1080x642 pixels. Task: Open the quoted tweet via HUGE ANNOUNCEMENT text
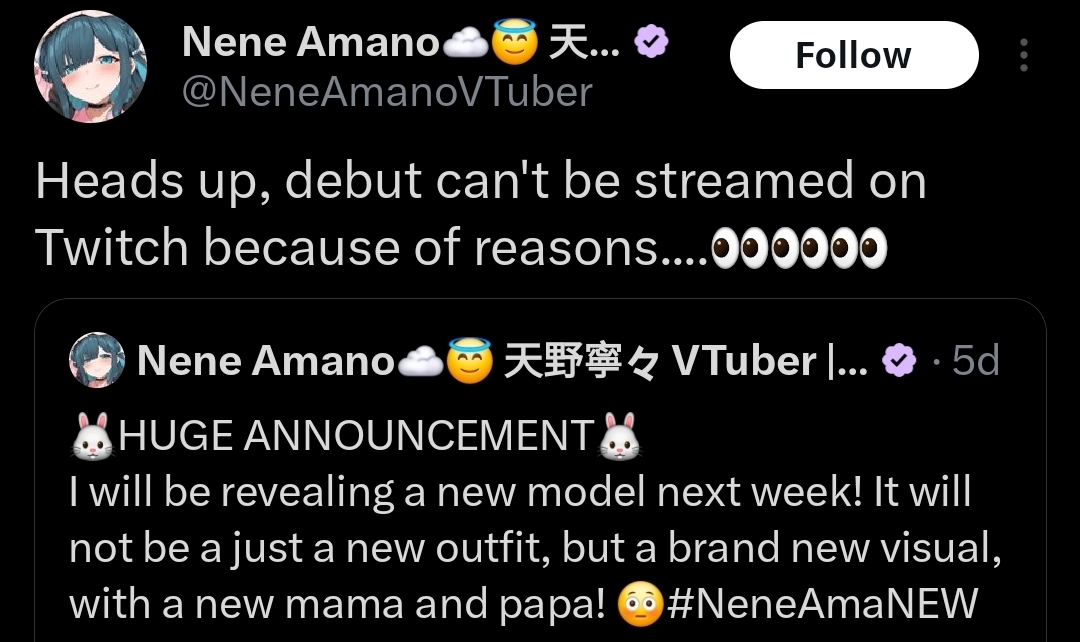click(356, 436)
